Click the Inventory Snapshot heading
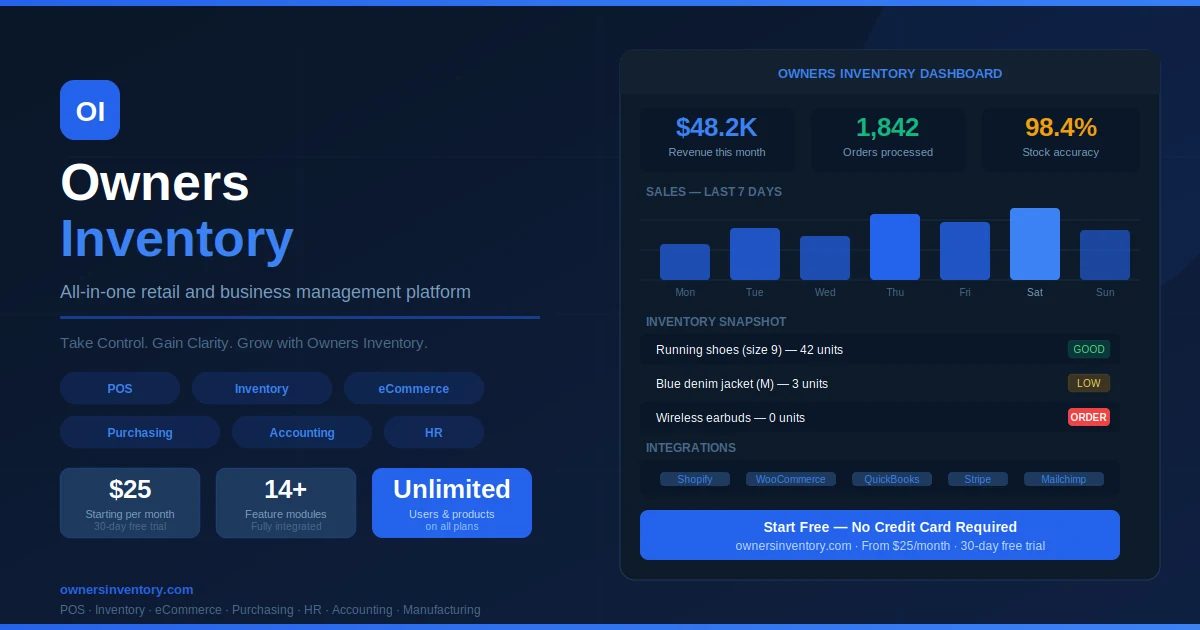 pyautogui.click(x=716, y=322)
